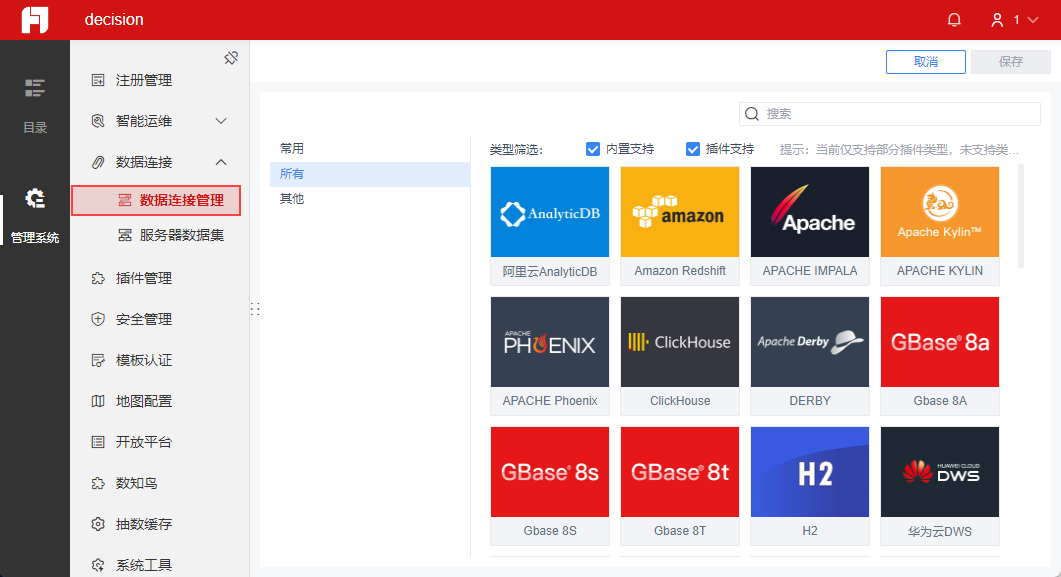Select APACHE KYLIN database tile
1061x577 pixels.
[x=940, y=226]
